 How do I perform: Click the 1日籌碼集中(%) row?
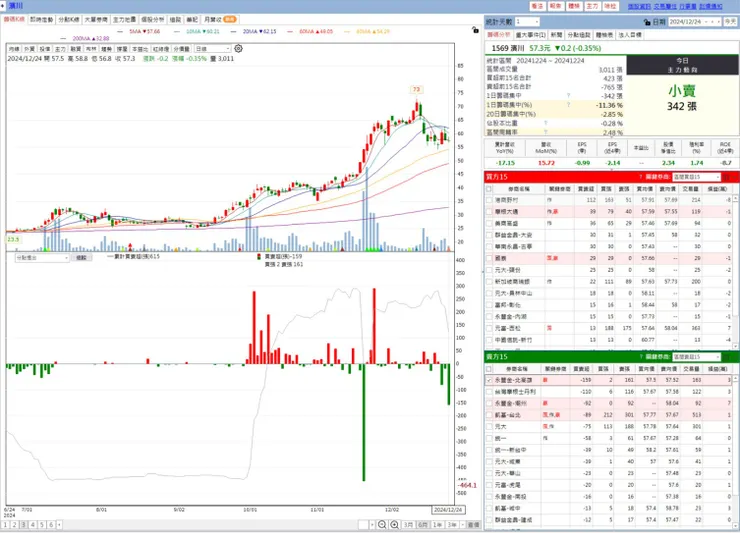click(x=555, y=105)
